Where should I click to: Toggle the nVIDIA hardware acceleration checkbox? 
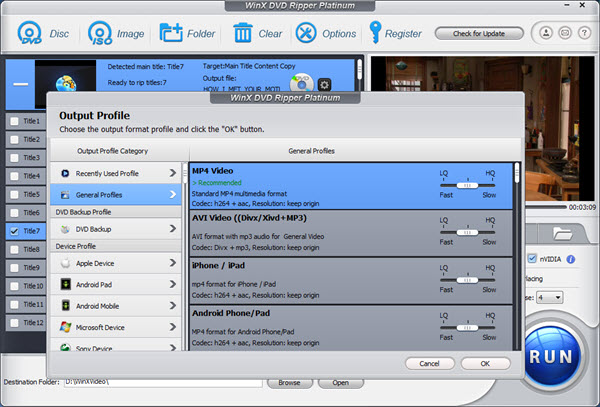[x=532, y=259]
